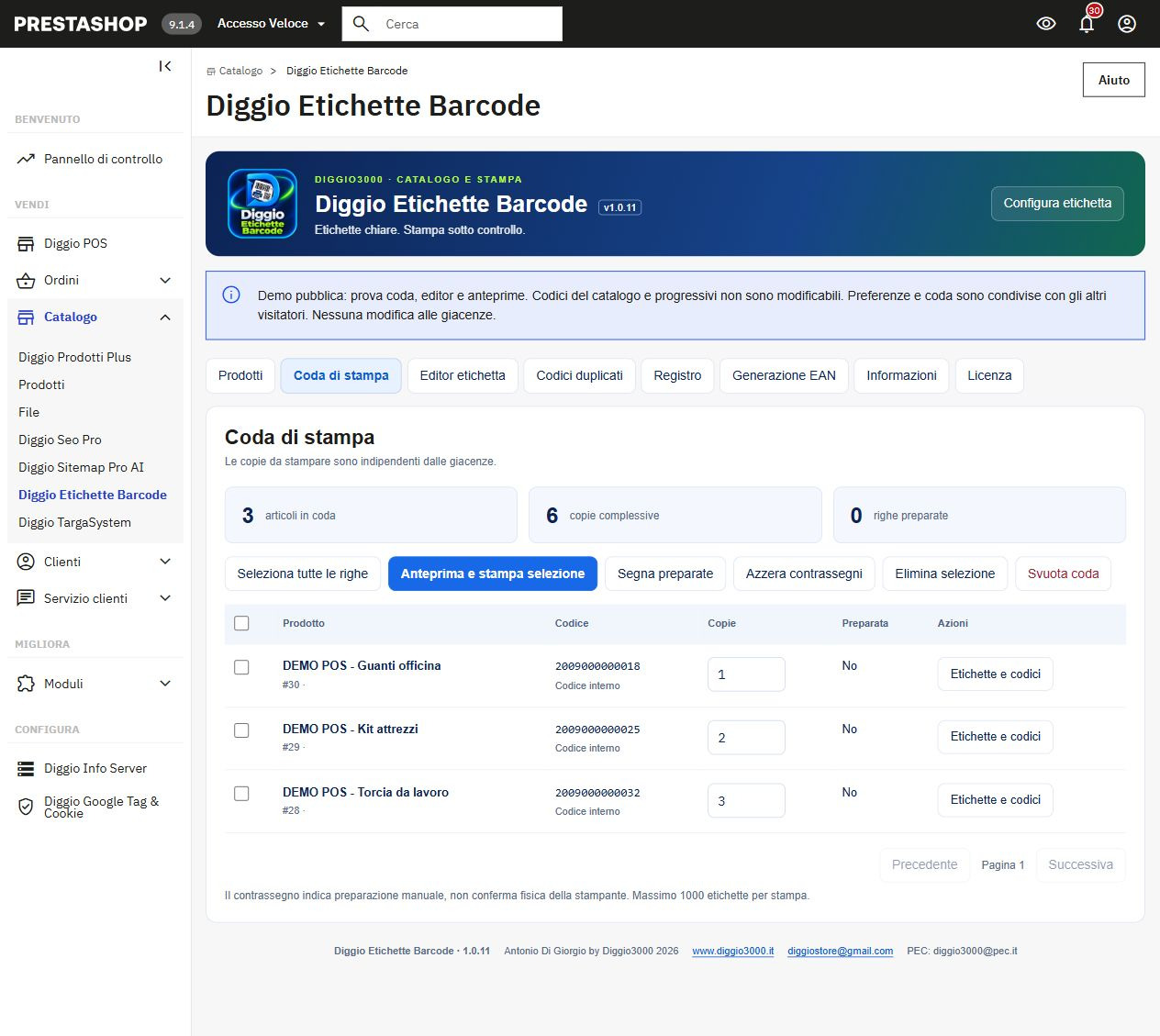Collapse the sidebar with the arrow icon
This screenshot has width=1160, height=1036.
coord(165,66)
